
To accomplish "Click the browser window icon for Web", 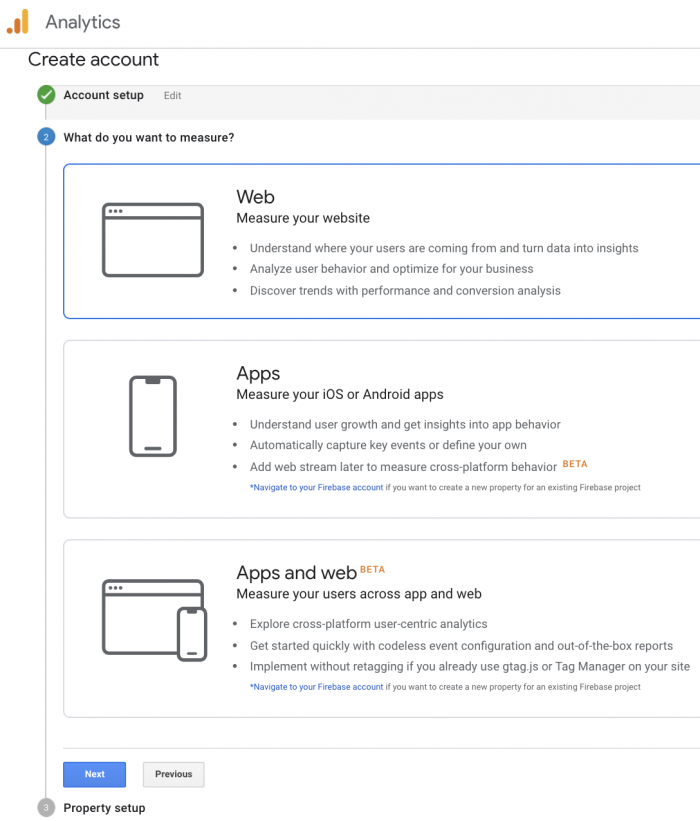I will pyautogui.click(x=152, y=240).
